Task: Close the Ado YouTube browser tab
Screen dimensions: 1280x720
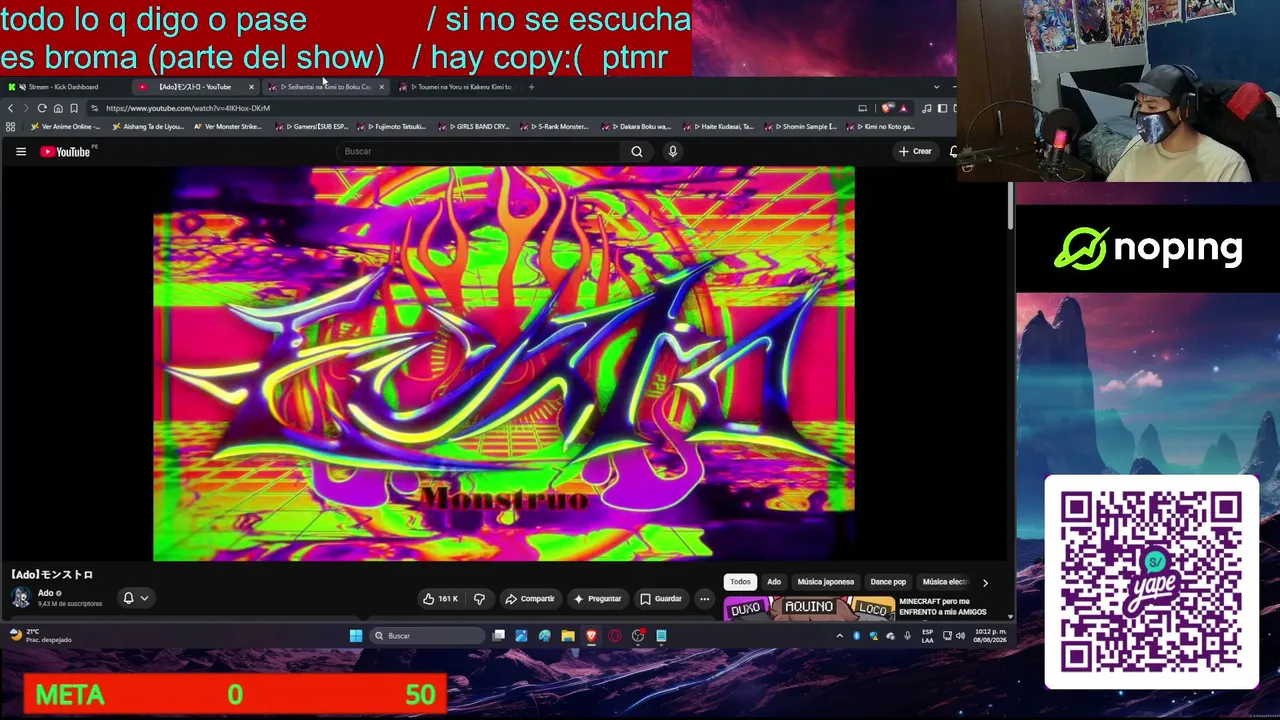Action: (251, 87)
